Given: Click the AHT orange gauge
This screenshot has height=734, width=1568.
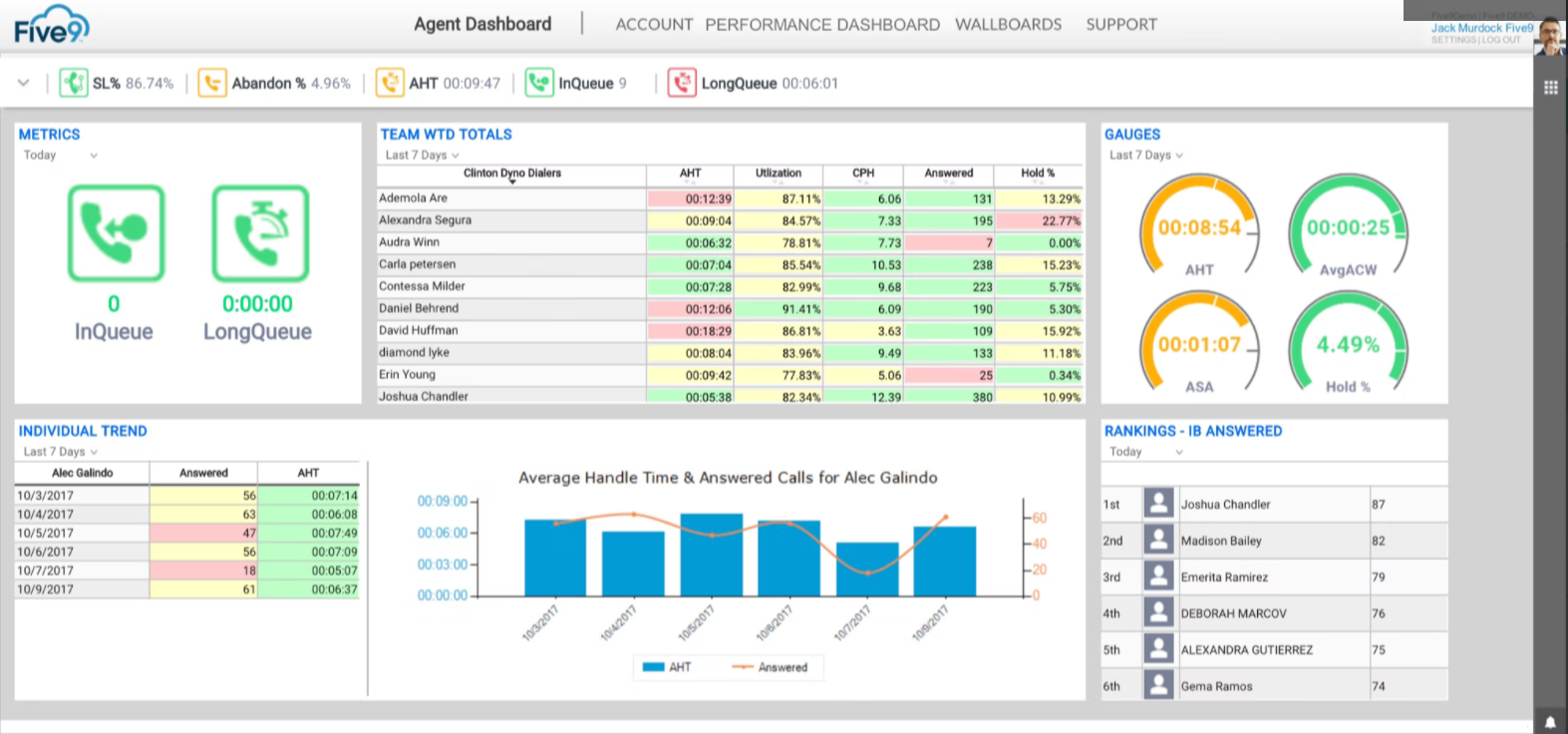Looking at the screenshot, I should pos(1200,228).
